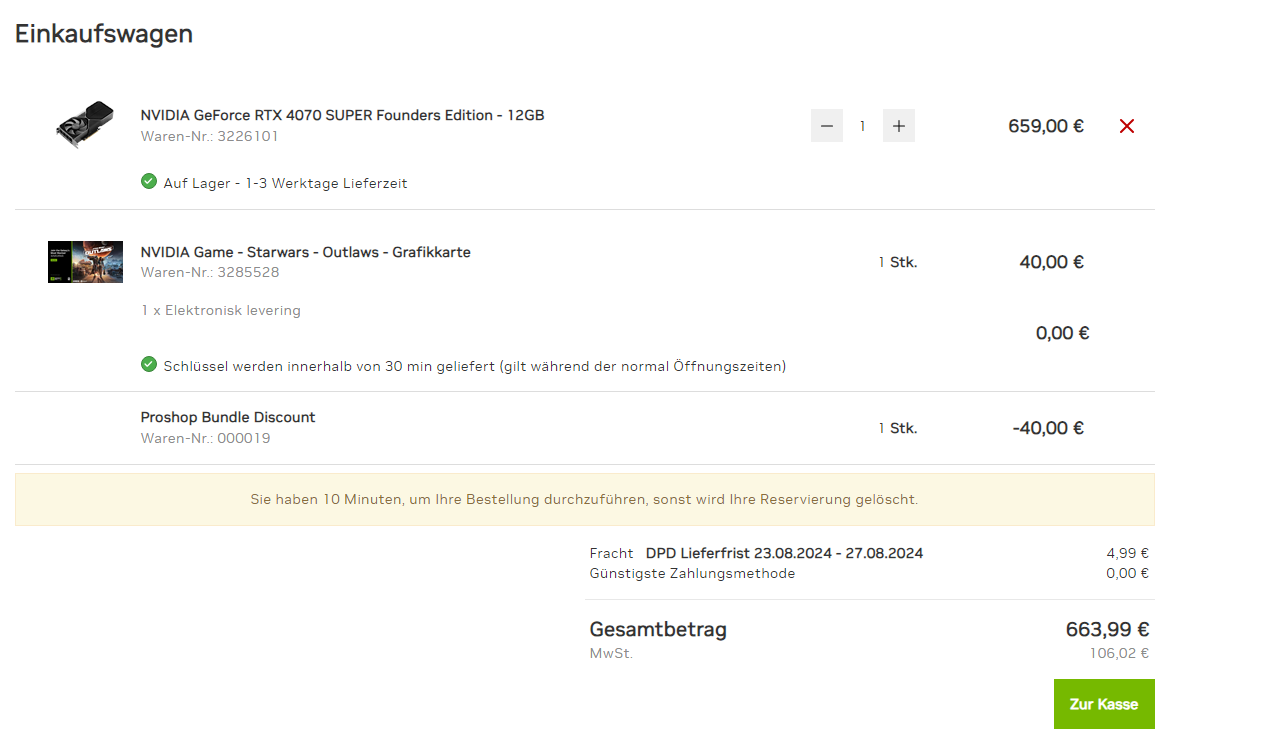The height and width of the screenshot is (743, 1270).
Task: Click 1 Stk. in the Starwars Outlaws row
Action: 898,262
